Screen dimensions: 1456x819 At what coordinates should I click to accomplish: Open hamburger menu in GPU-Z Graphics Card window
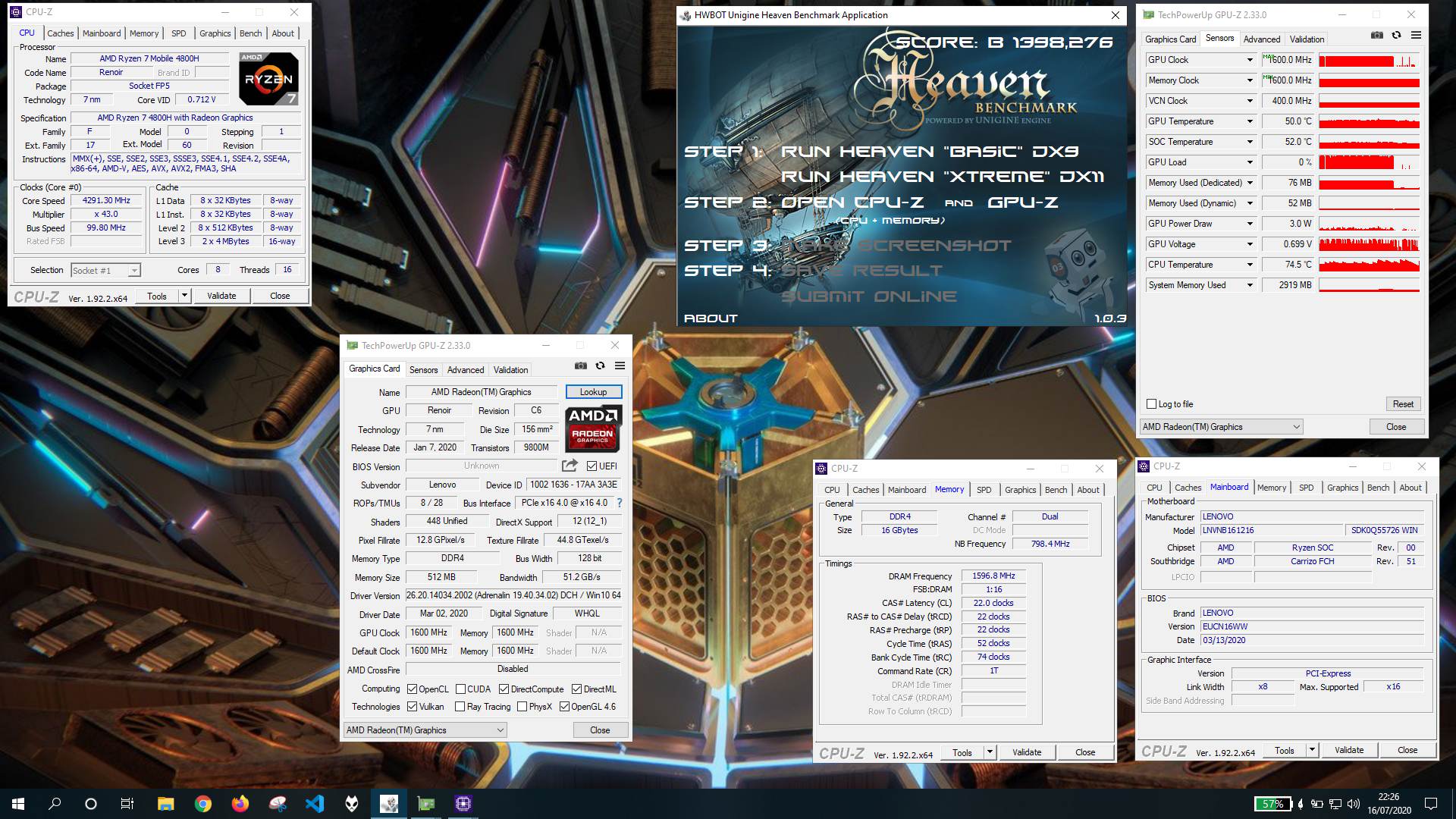[x=620, y=366]
